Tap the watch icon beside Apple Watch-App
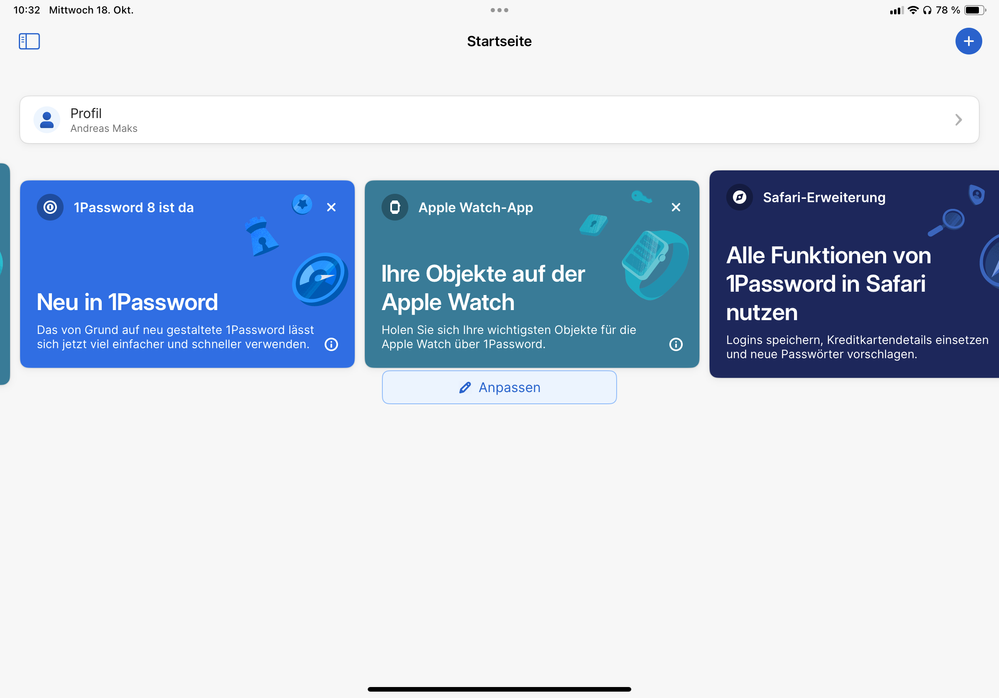The height and width of the screenshot is (698, 999). click(395, 207)
